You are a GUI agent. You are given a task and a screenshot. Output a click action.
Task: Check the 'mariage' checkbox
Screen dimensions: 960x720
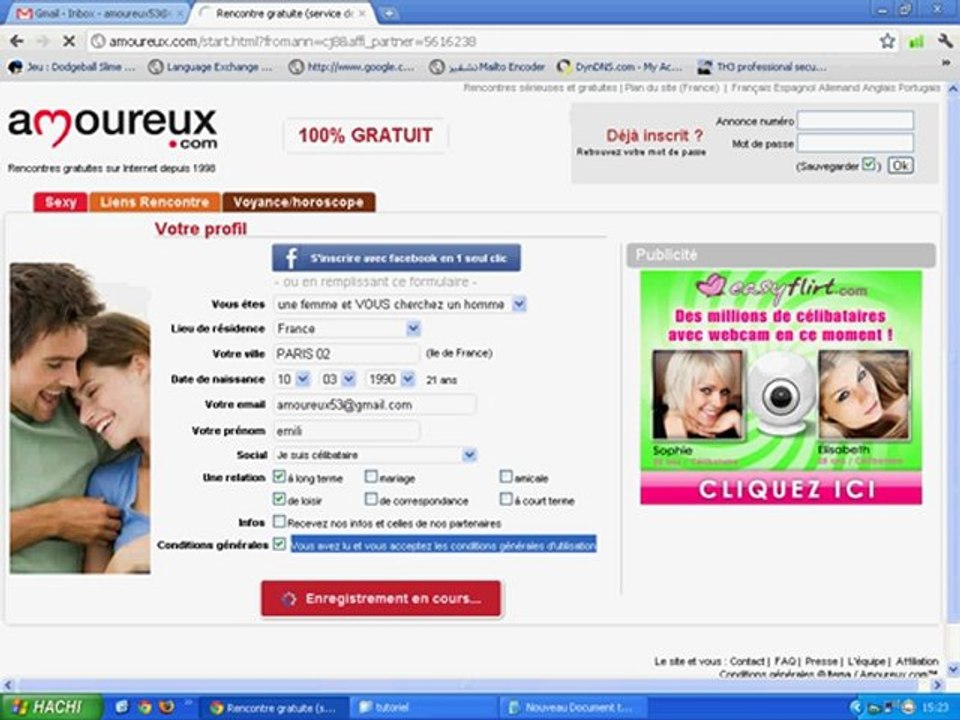tap(371, 476)
